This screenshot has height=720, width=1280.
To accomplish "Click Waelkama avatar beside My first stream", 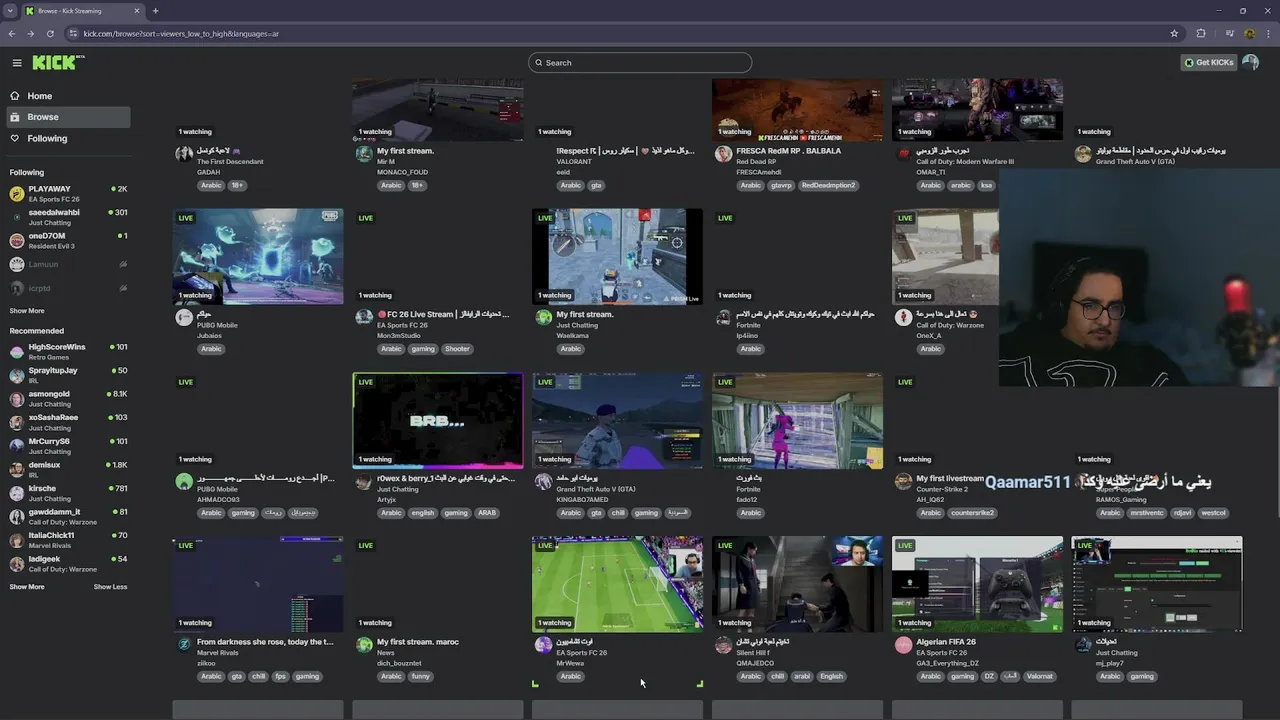I will [543, 317].
